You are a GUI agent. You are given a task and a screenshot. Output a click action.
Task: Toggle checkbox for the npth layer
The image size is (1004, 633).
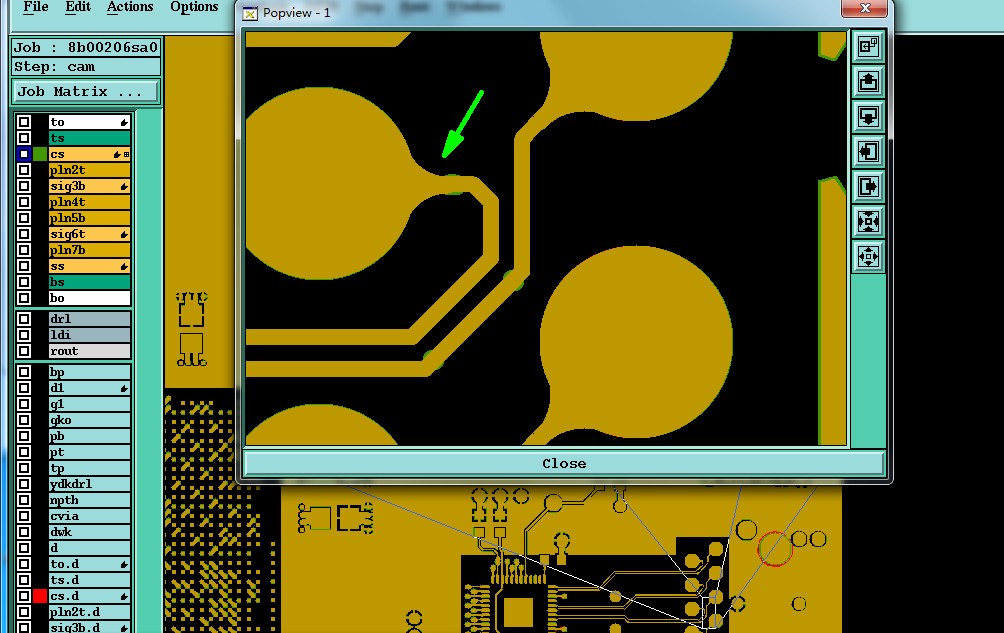tap(24, 500)
